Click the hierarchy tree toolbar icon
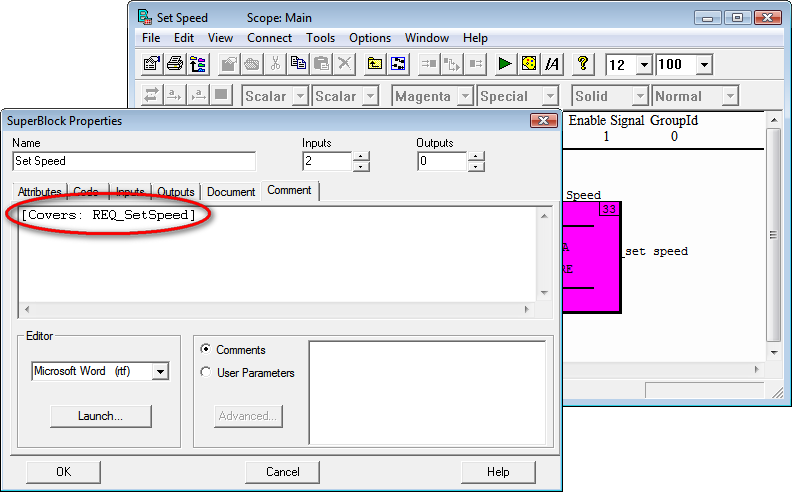The image size is (792, 492). 198,64
